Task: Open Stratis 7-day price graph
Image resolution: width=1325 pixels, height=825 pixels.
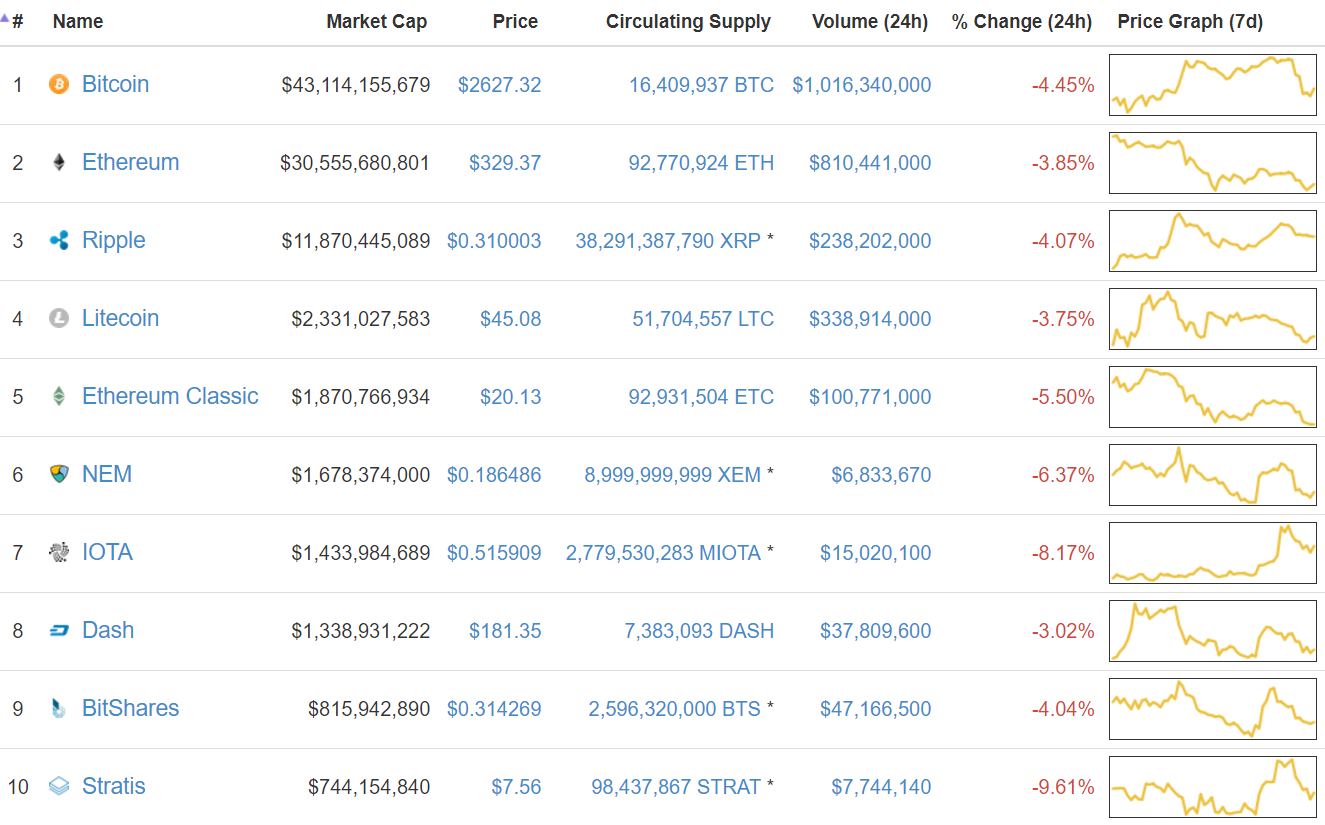Action: point(1212,787)
